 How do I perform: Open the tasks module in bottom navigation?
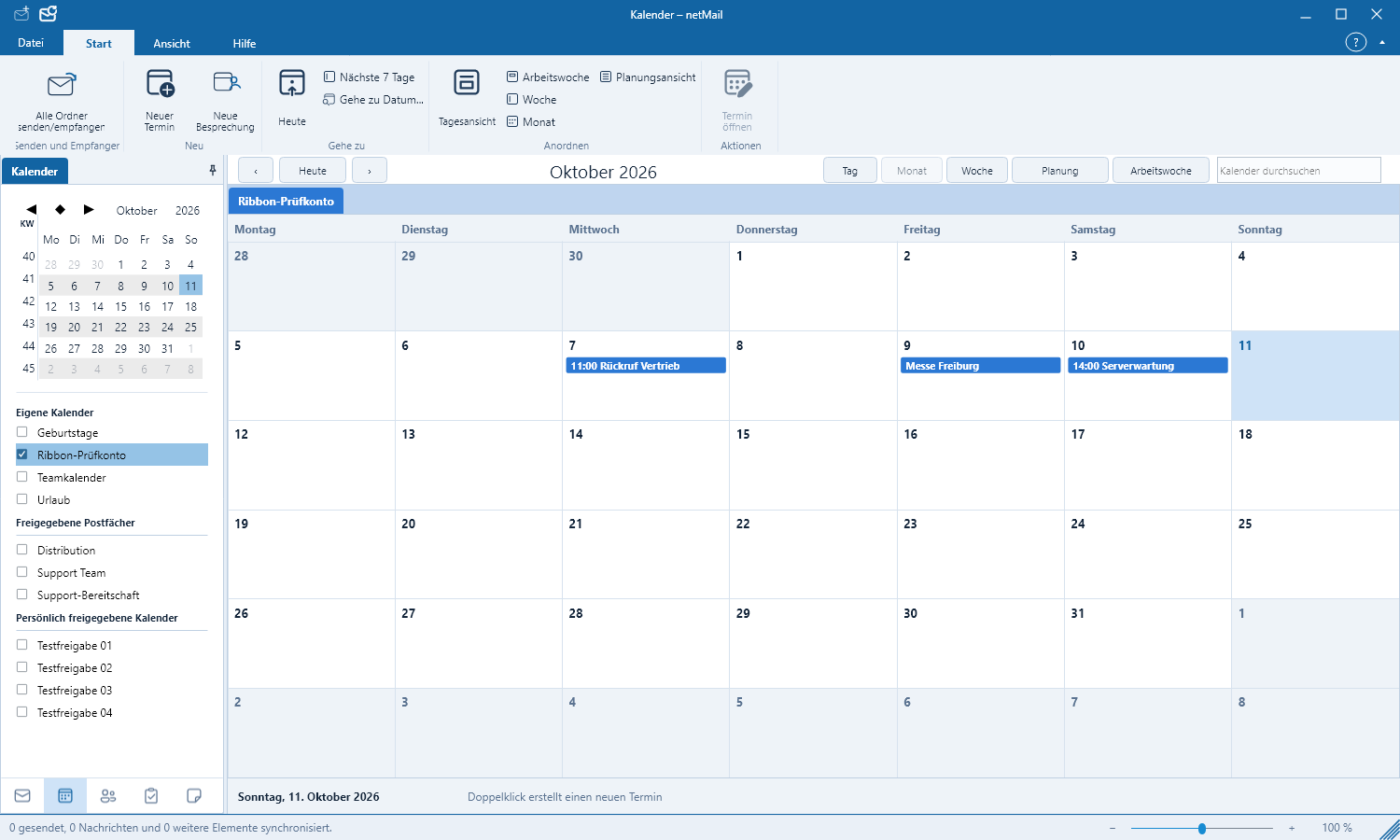pos(151,796)
